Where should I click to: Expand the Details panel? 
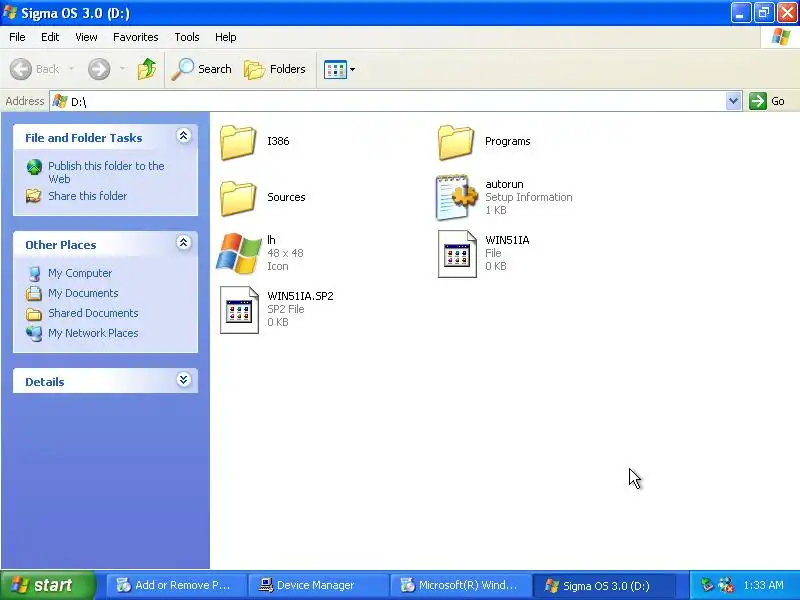tap(184, 380)
